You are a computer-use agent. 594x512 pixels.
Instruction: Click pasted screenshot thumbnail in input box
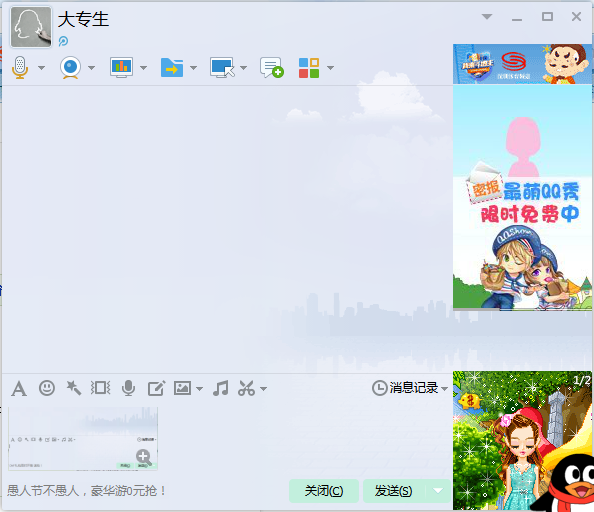83,439
